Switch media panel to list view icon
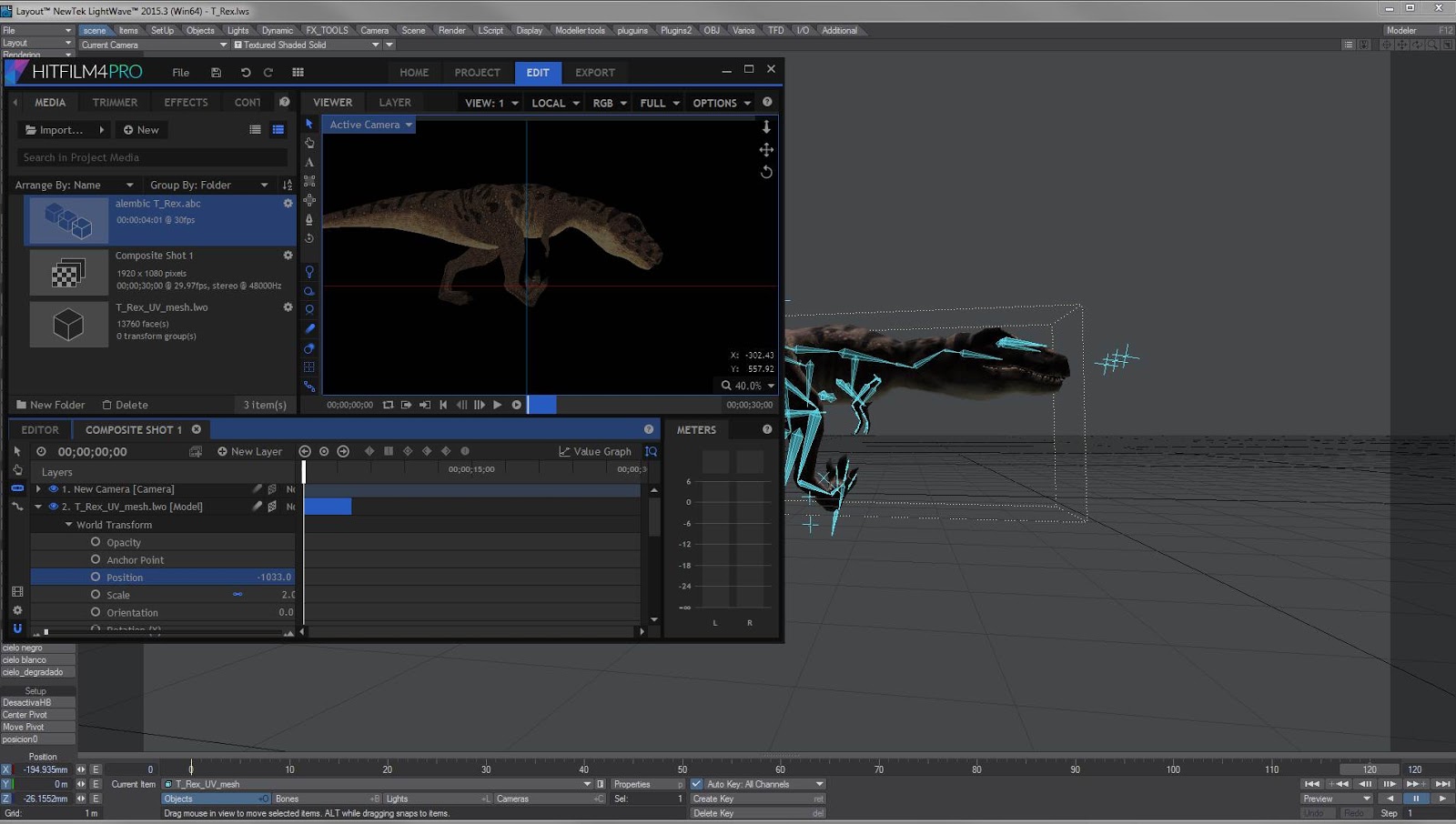Screen dimensions: 1456x824 pos(254,129)
